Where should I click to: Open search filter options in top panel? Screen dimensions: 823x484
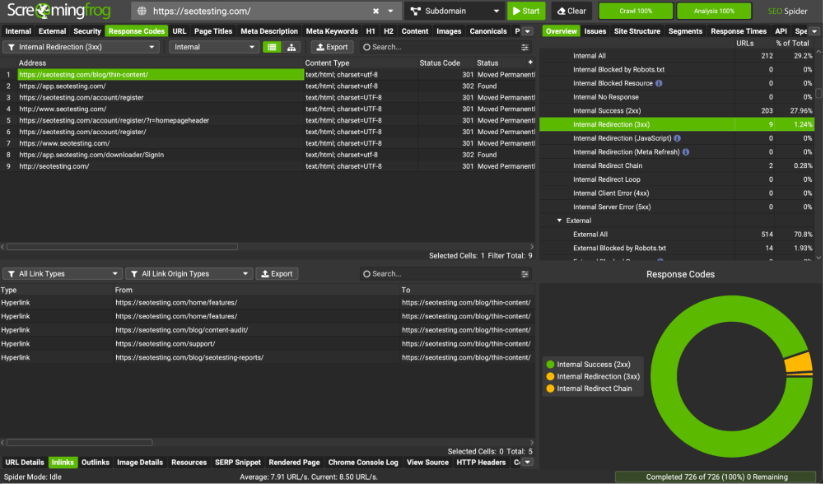525,47
